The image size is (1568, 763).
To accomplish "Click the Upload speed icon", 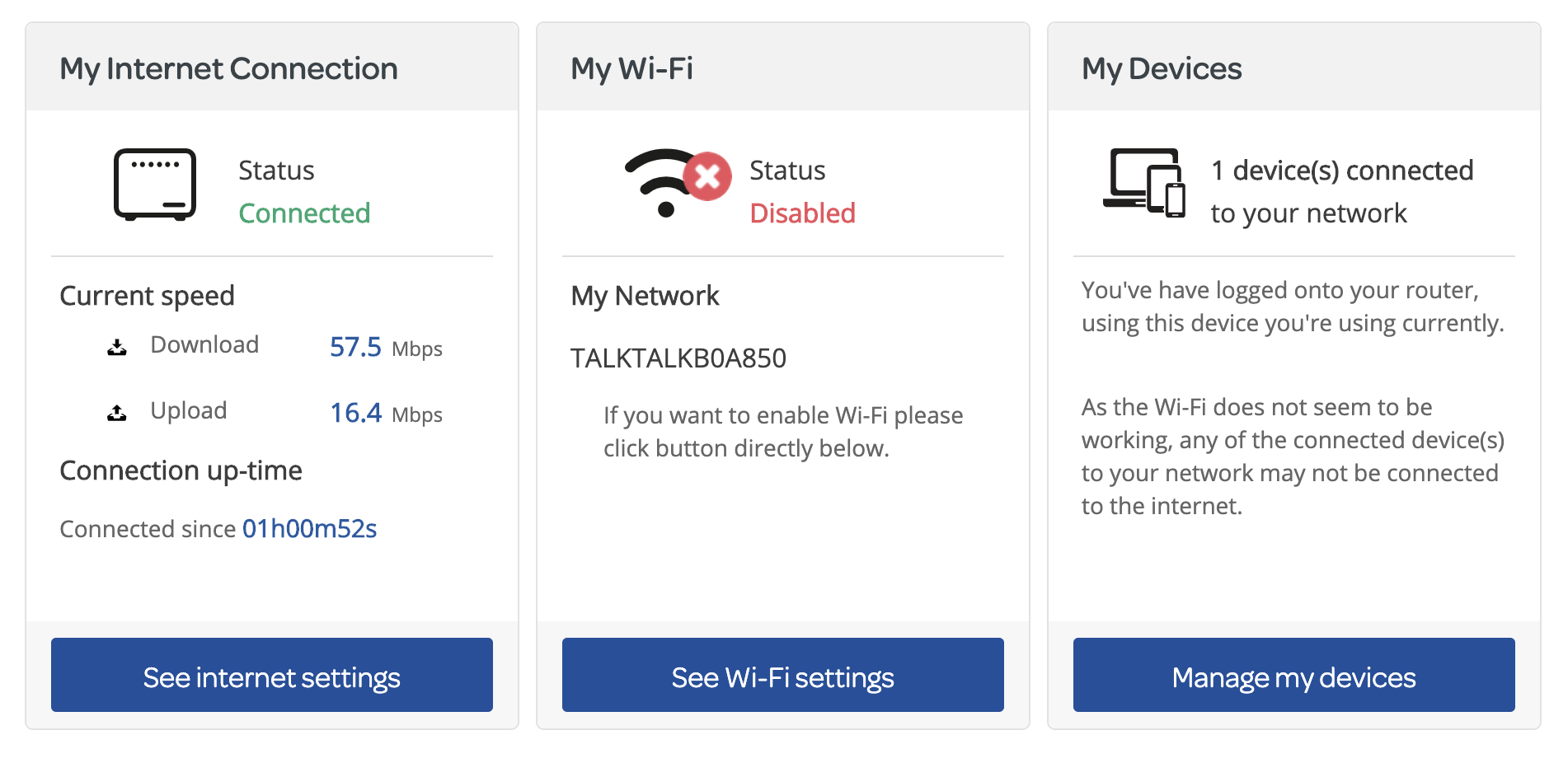I will click(116, 411).
